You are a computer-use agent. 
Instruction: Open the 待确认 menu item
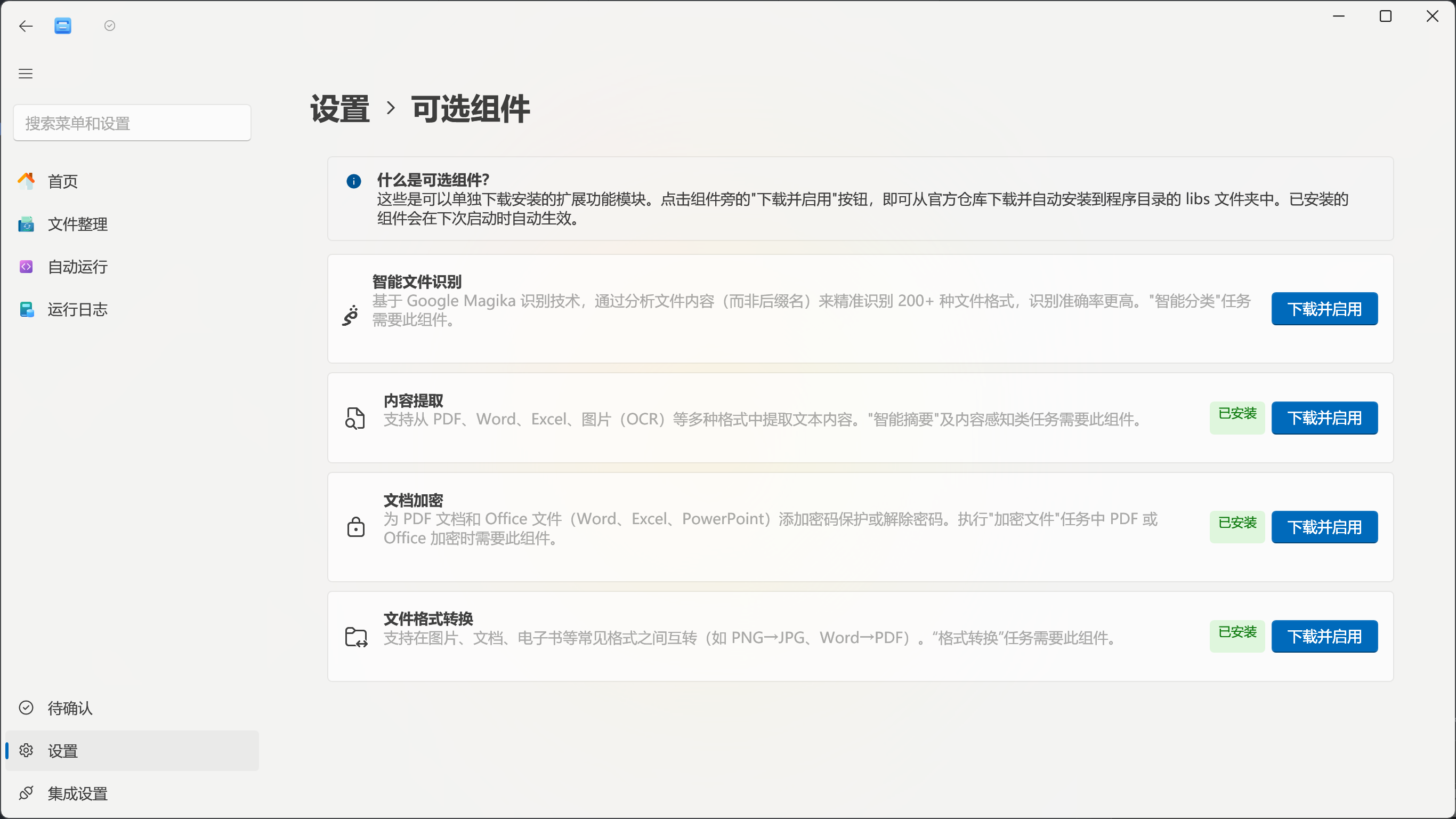pyautogui.click(x=132, y=708)
